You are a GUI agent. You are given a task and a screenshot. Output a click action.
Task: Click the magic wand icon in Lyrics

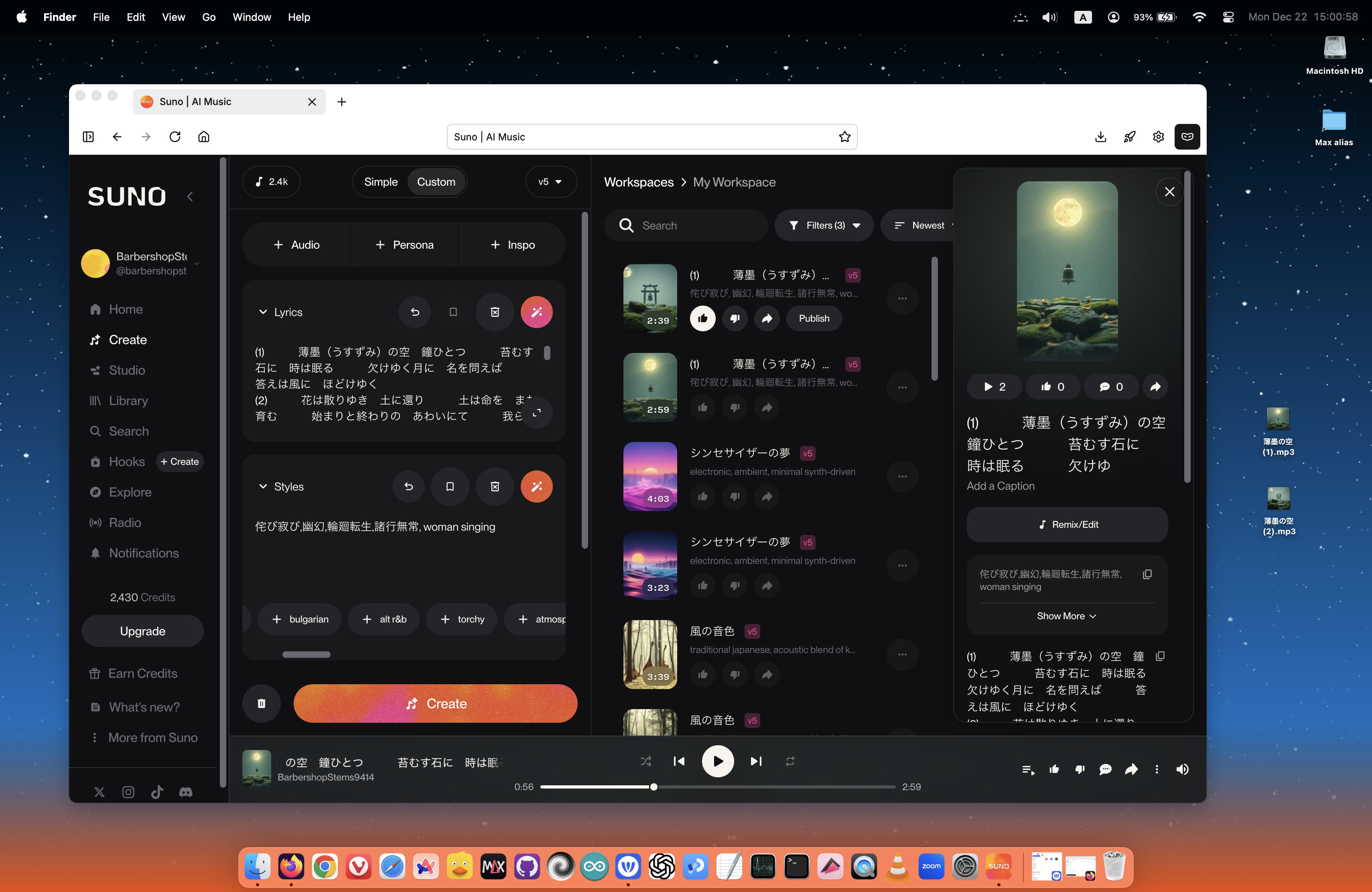pyautogui.click(x=536, y=312)
